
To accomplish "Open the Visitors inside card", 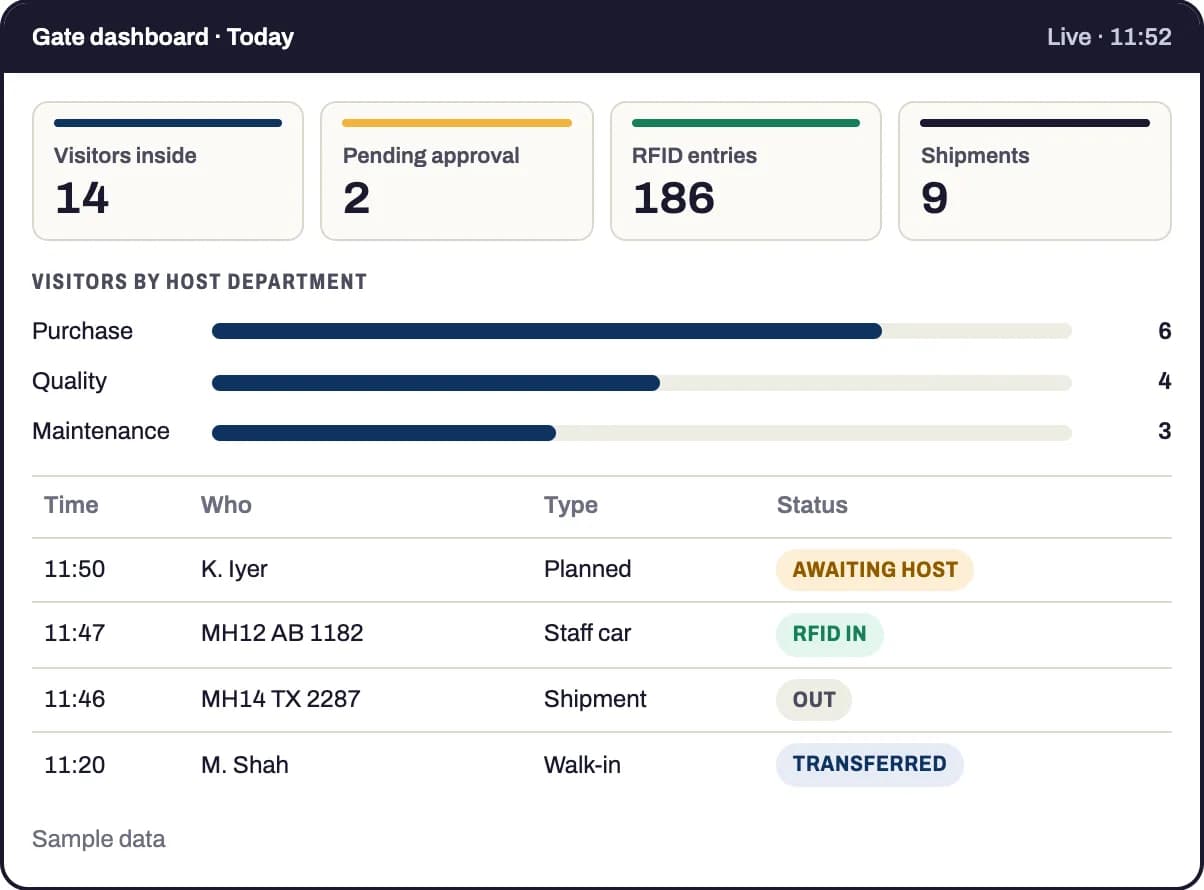I will pyautogui.click(x=168, y=171).
